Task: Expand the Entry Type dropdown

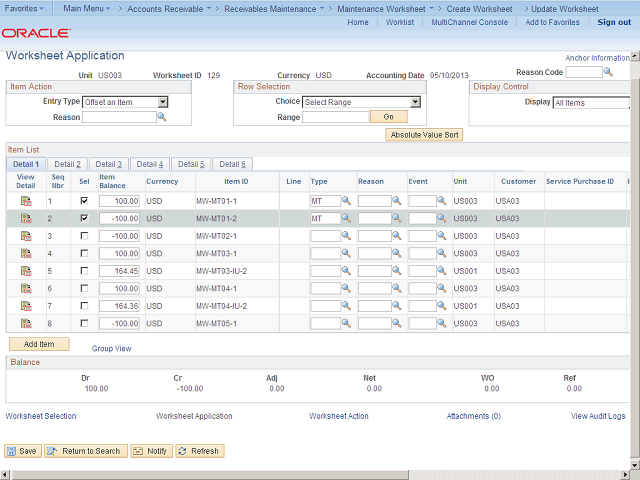Action: (163, 102)
